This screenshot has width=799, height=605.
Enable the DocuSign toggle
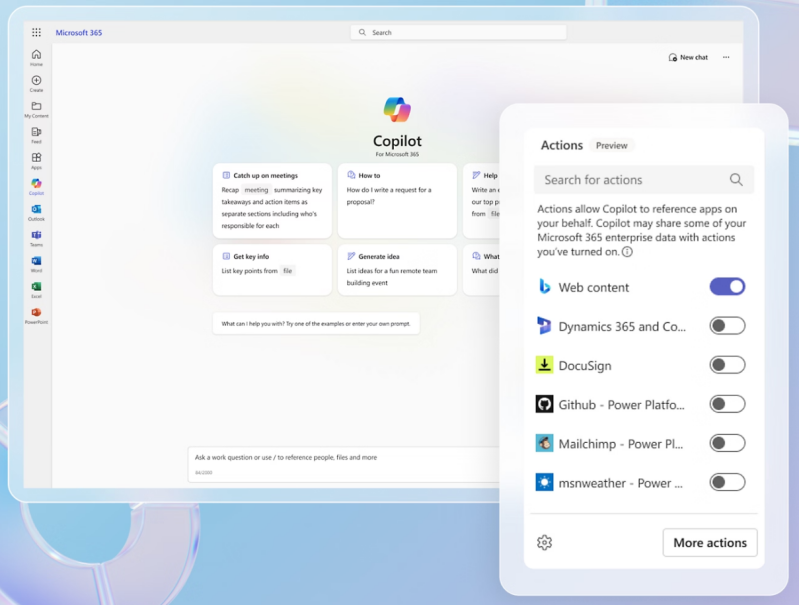727,365
